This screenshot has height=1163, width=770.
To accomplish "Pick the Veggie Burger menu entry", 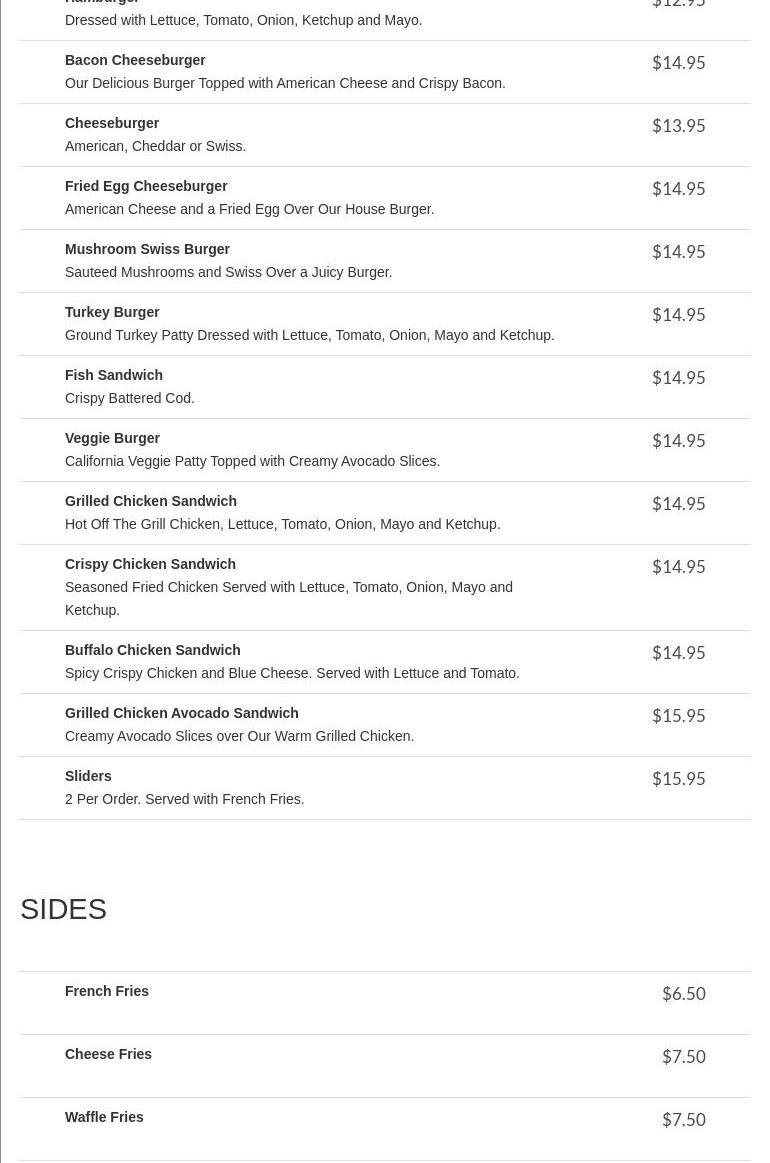I will (x=112, y=438).
